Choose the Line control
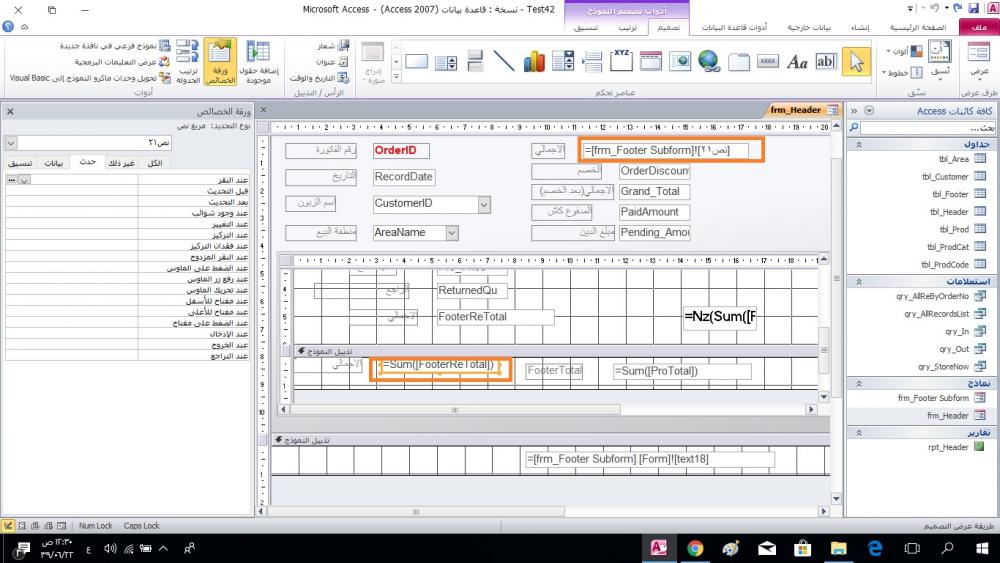Image resolution: width=1000 pixels, height=563 pixels. point(504,61)
